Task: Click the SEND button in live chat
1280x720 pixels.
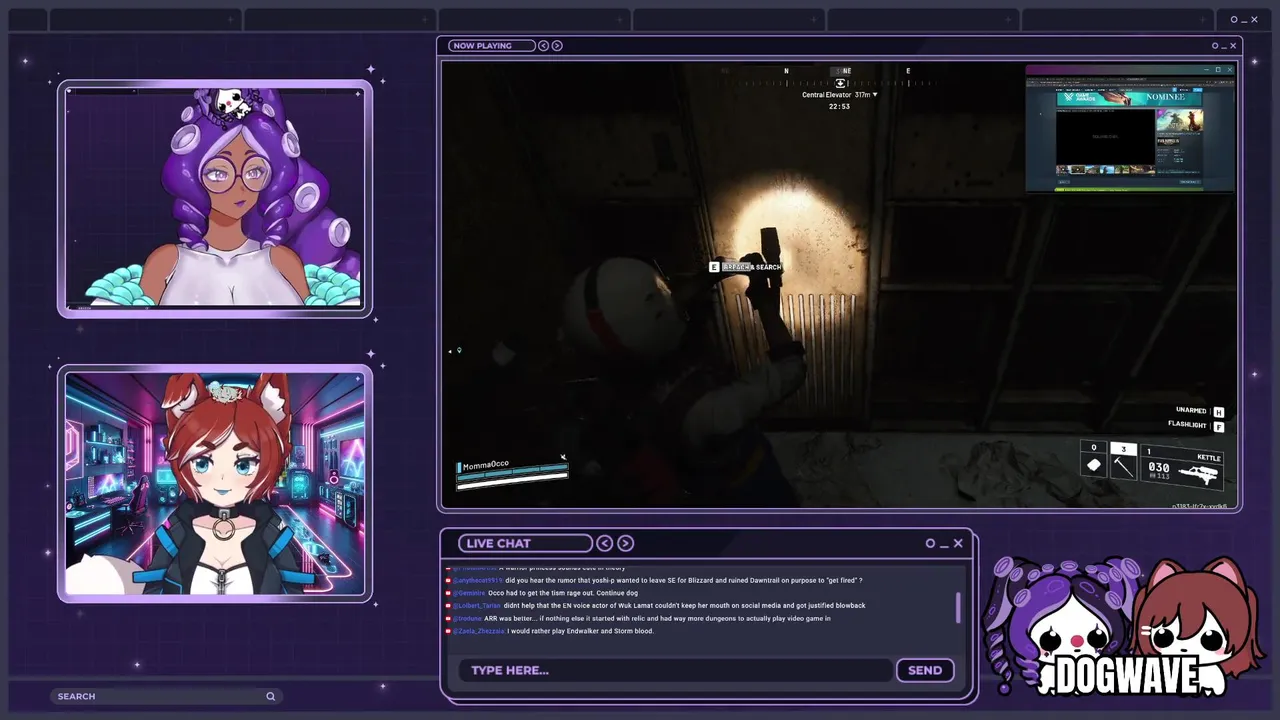Action: [x=925, y=670]
